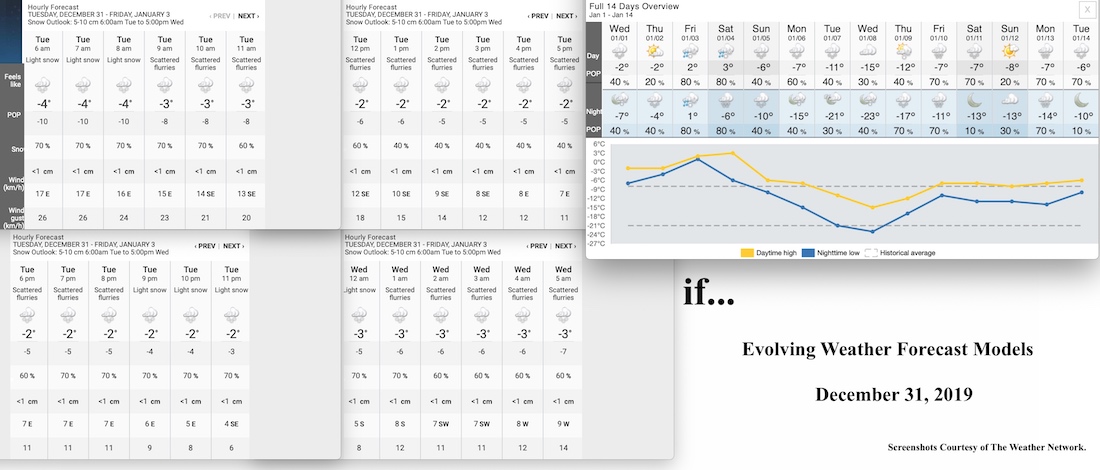Click the blue Nighttime low legend swatch
1100x470 pixels.
[807, 253]
